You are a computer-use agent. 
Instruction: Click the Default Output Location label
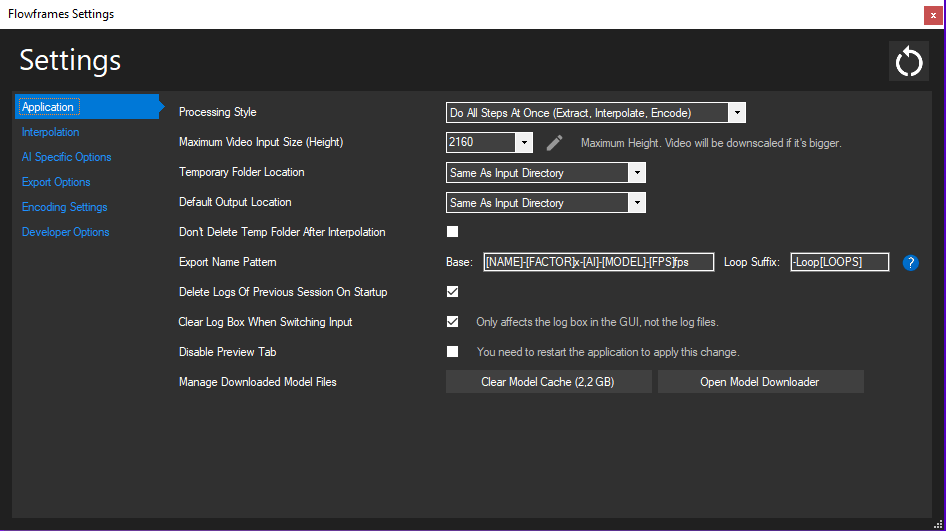coord(235,202)
